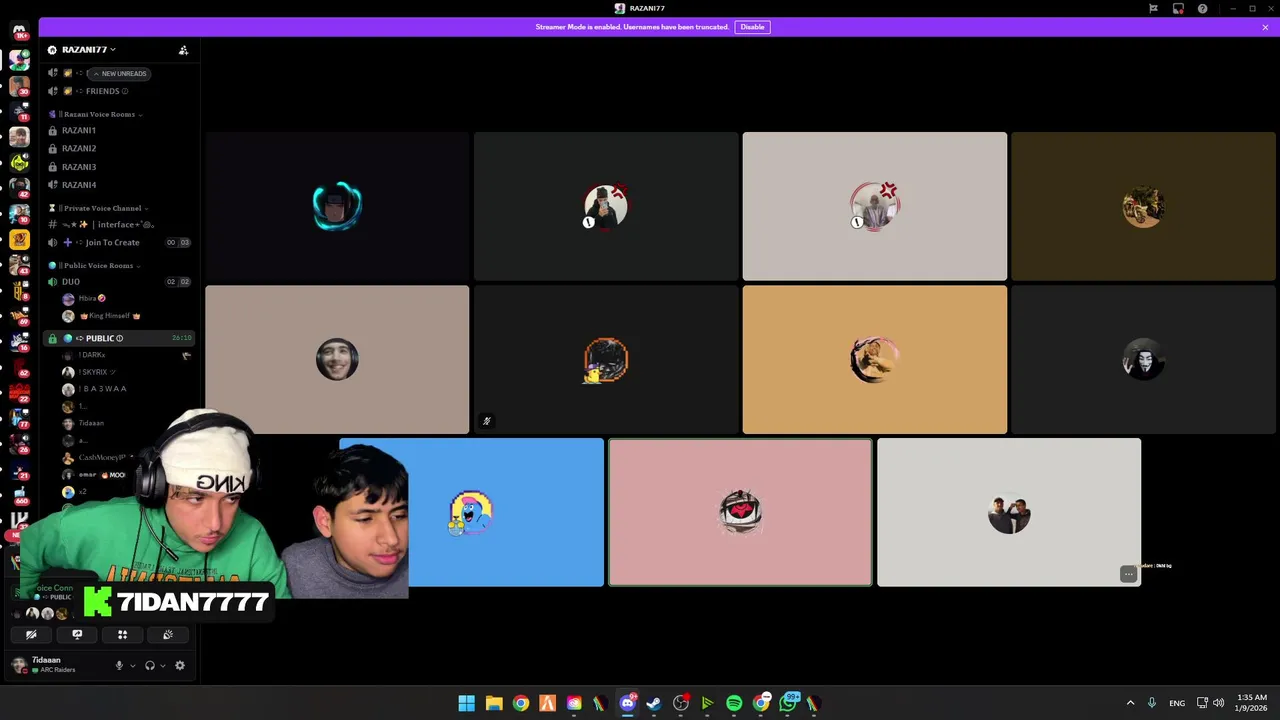Open the orange tiger server icon

[x=19, y=239]
